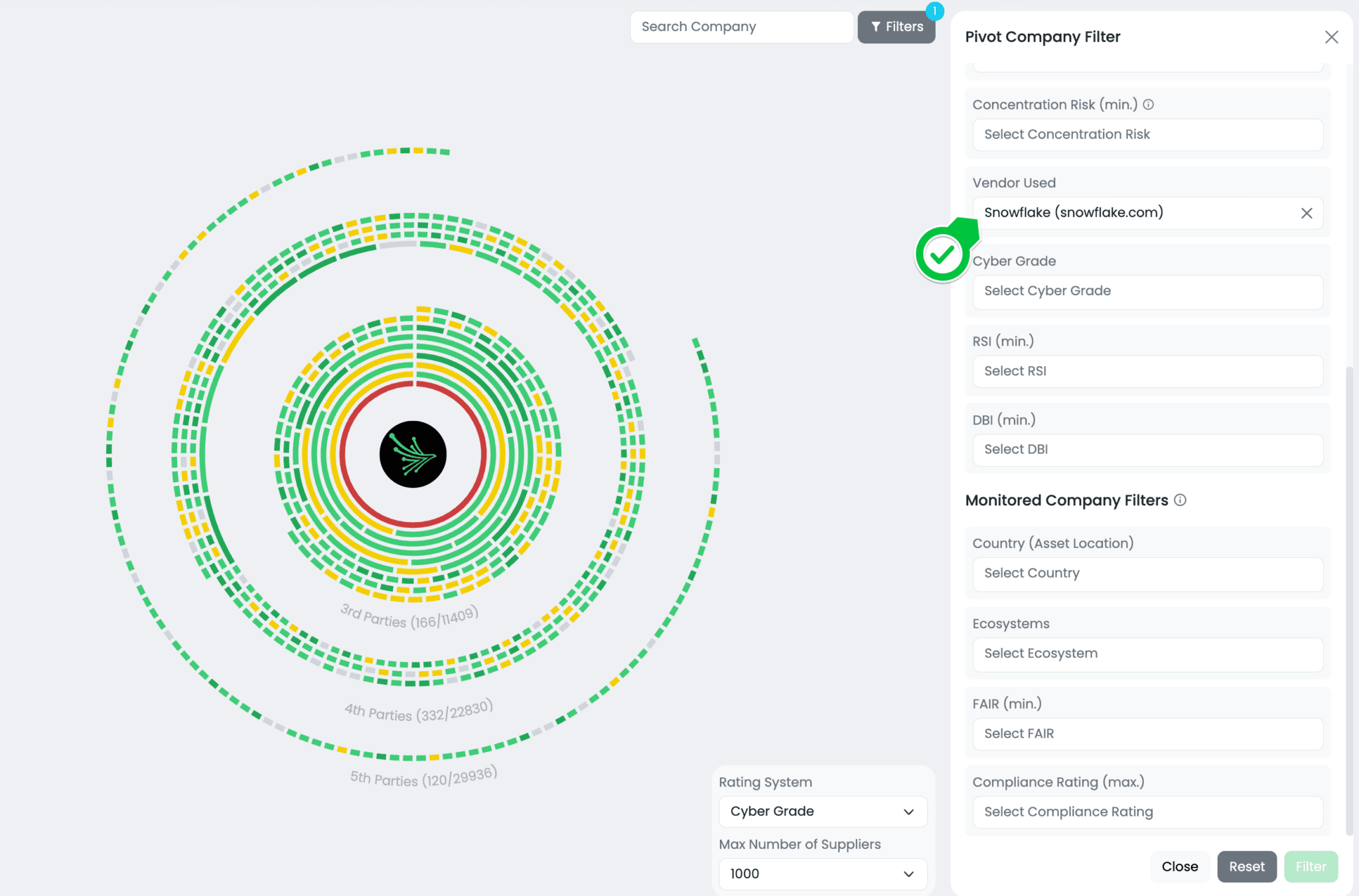Screen dimensions: 1359x896
Task: Click the filter count badge showing 1
Action: coord(934,11)
